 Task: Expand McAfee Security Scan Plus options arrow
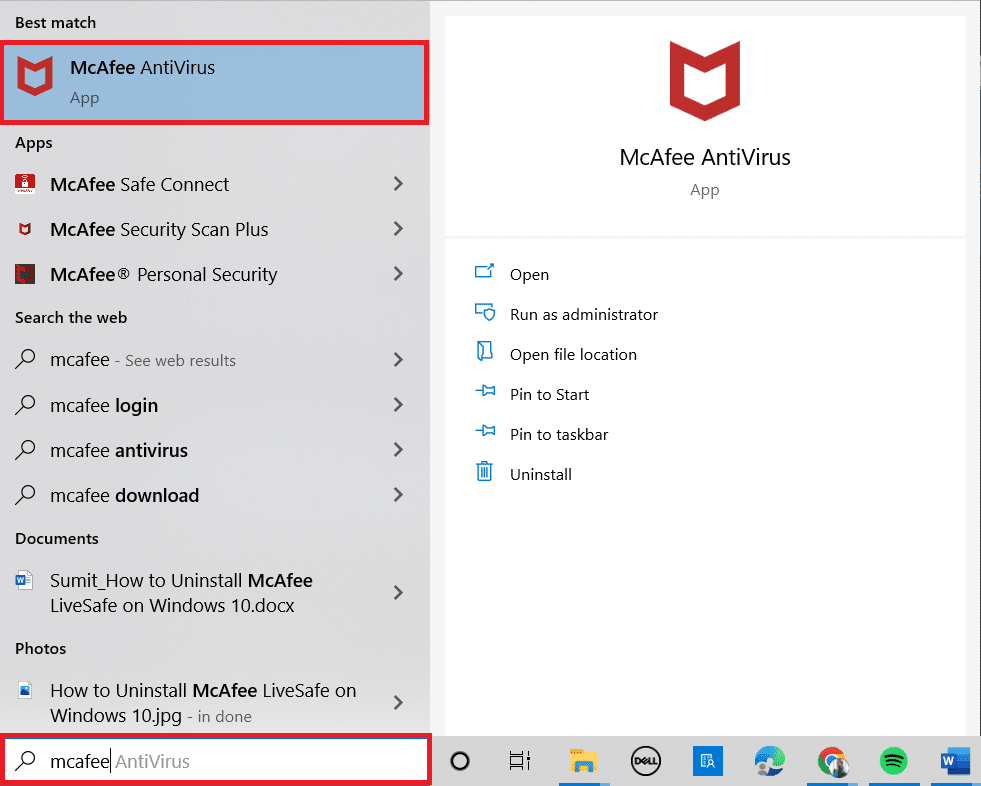point(398,228)
